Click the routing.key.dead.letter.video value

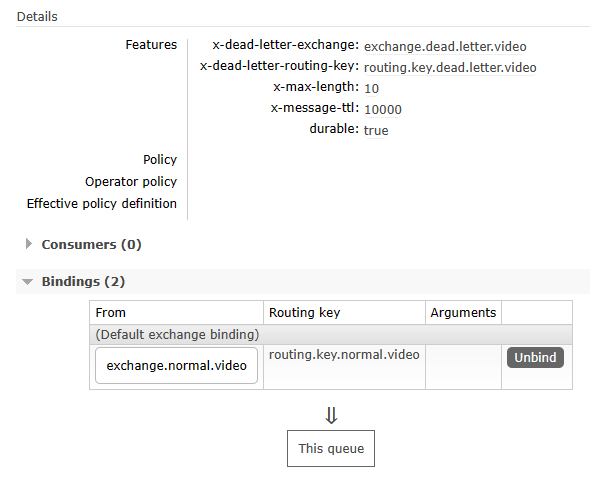coord(450,67)
